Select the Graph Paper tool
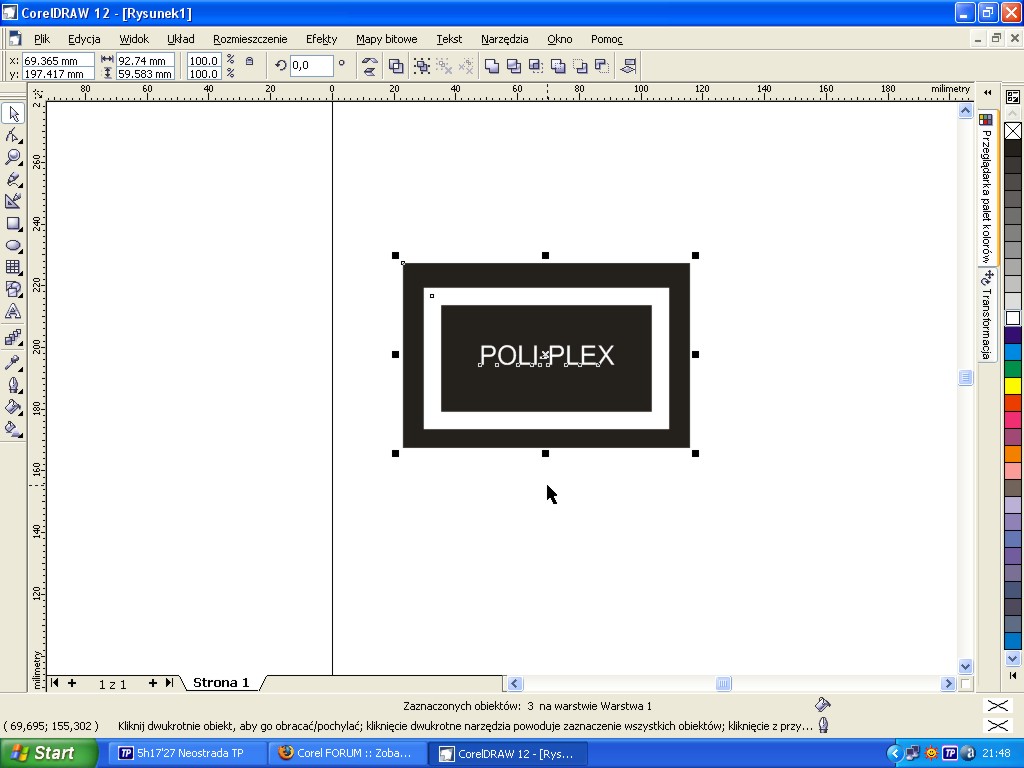Viewport: 1024px width, 768px height. (13, 268)
